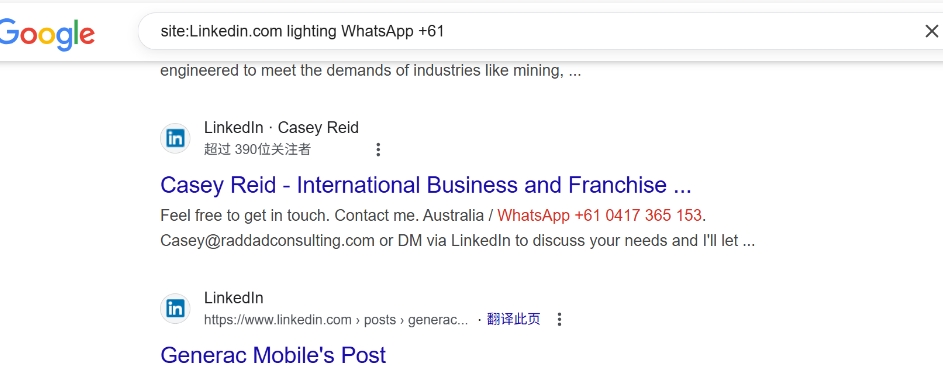This screenshot has width=943, height=377.
Task: Clear the search query with the X
Action: click(931, 31)
